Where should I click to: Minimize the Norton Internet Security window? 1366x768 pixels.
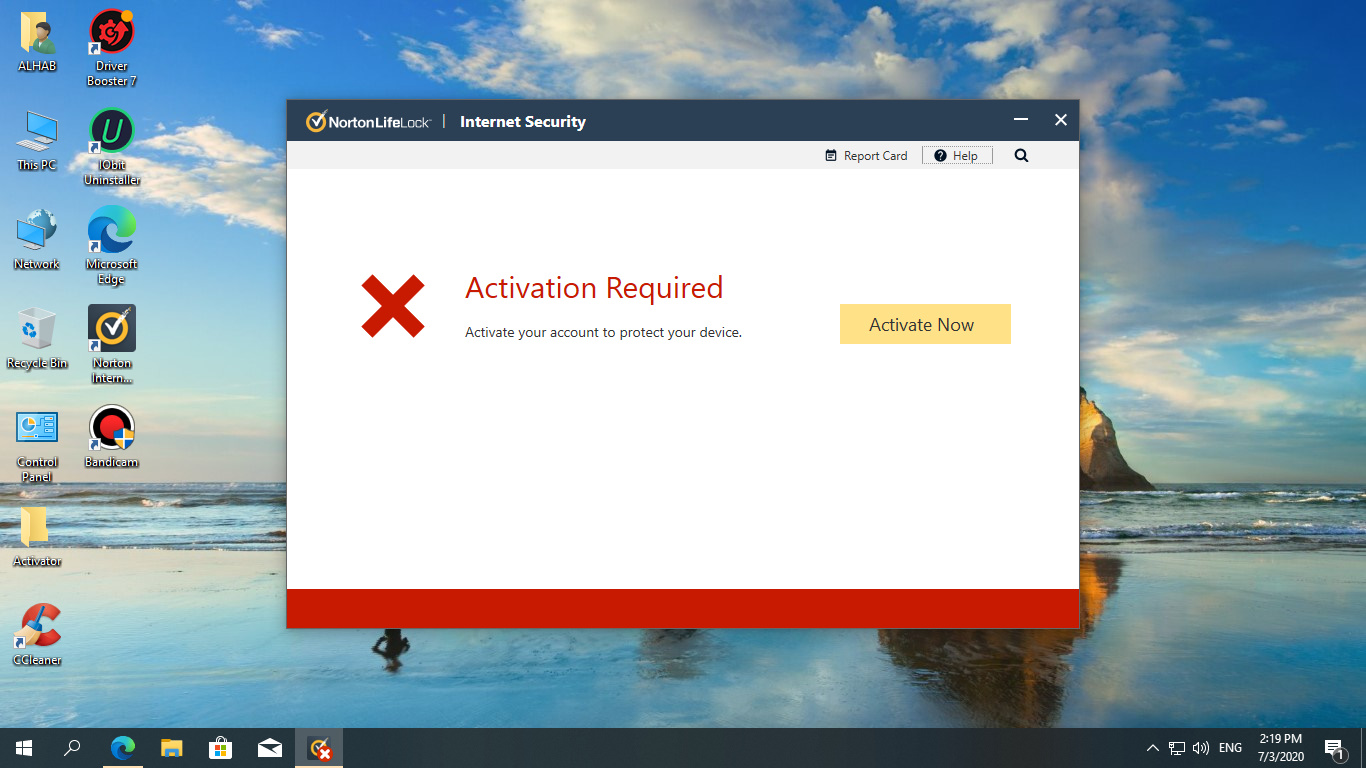tap(1021, 120)
